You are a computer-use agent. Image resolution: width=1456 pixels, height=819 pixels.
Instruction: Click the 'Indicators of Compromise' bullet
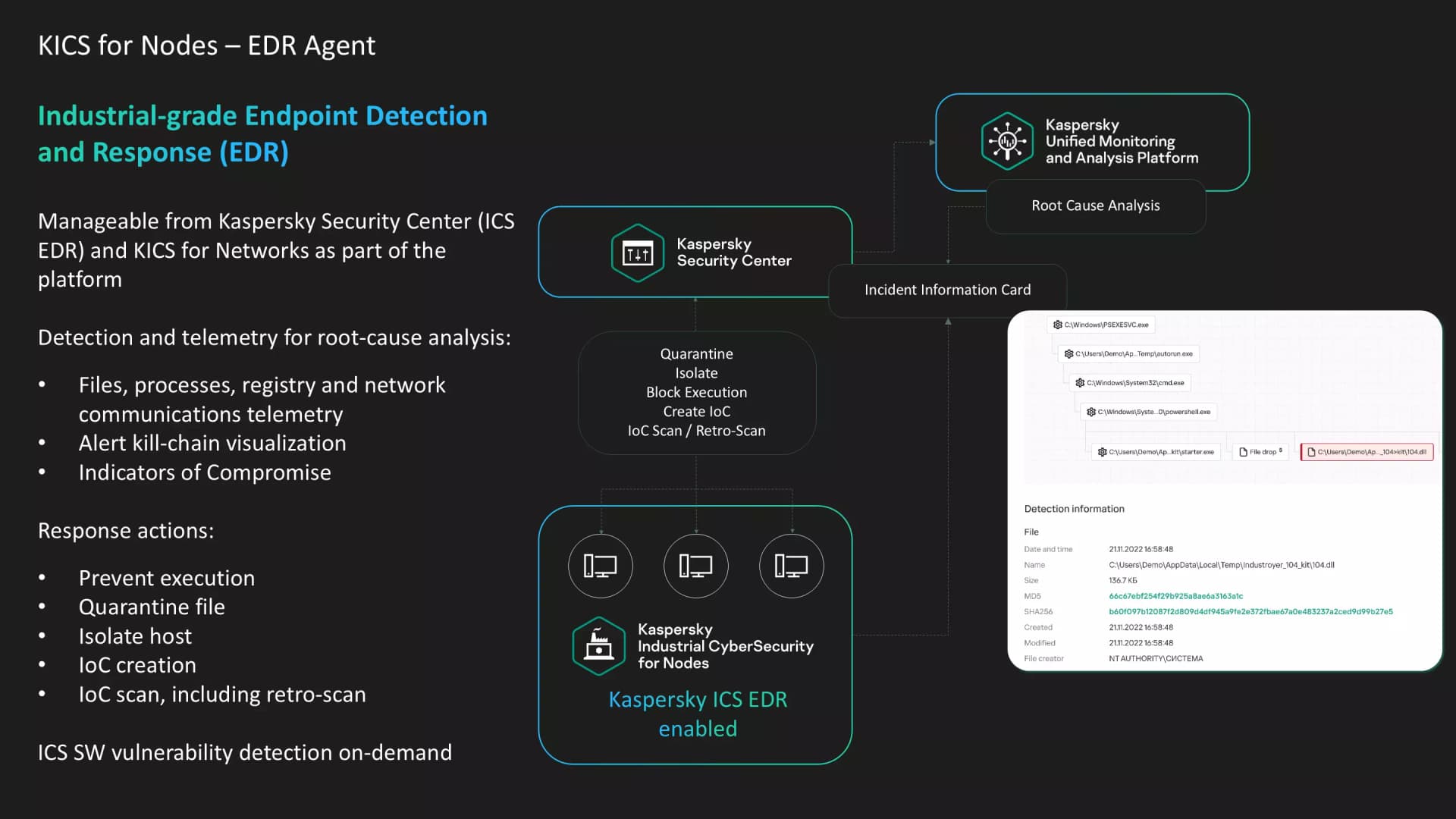[x=205, y=472]
